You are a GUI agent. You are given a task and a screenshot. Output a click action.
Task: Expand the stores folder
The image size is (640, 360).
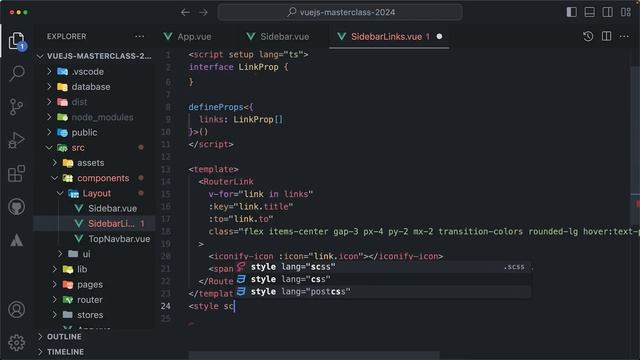tap(95, 315)
